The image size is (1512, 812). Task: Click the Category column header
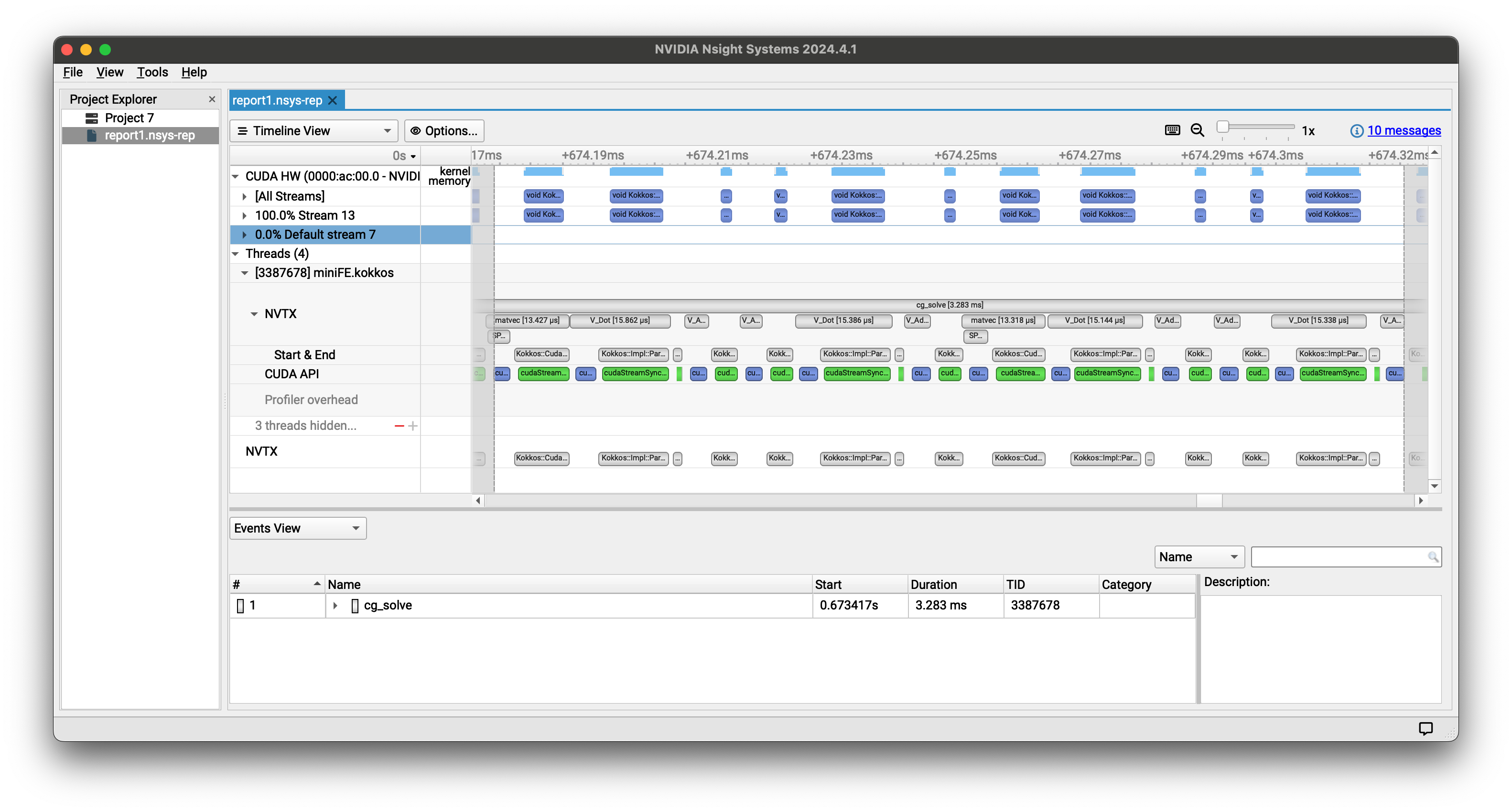click(1147, 584)
